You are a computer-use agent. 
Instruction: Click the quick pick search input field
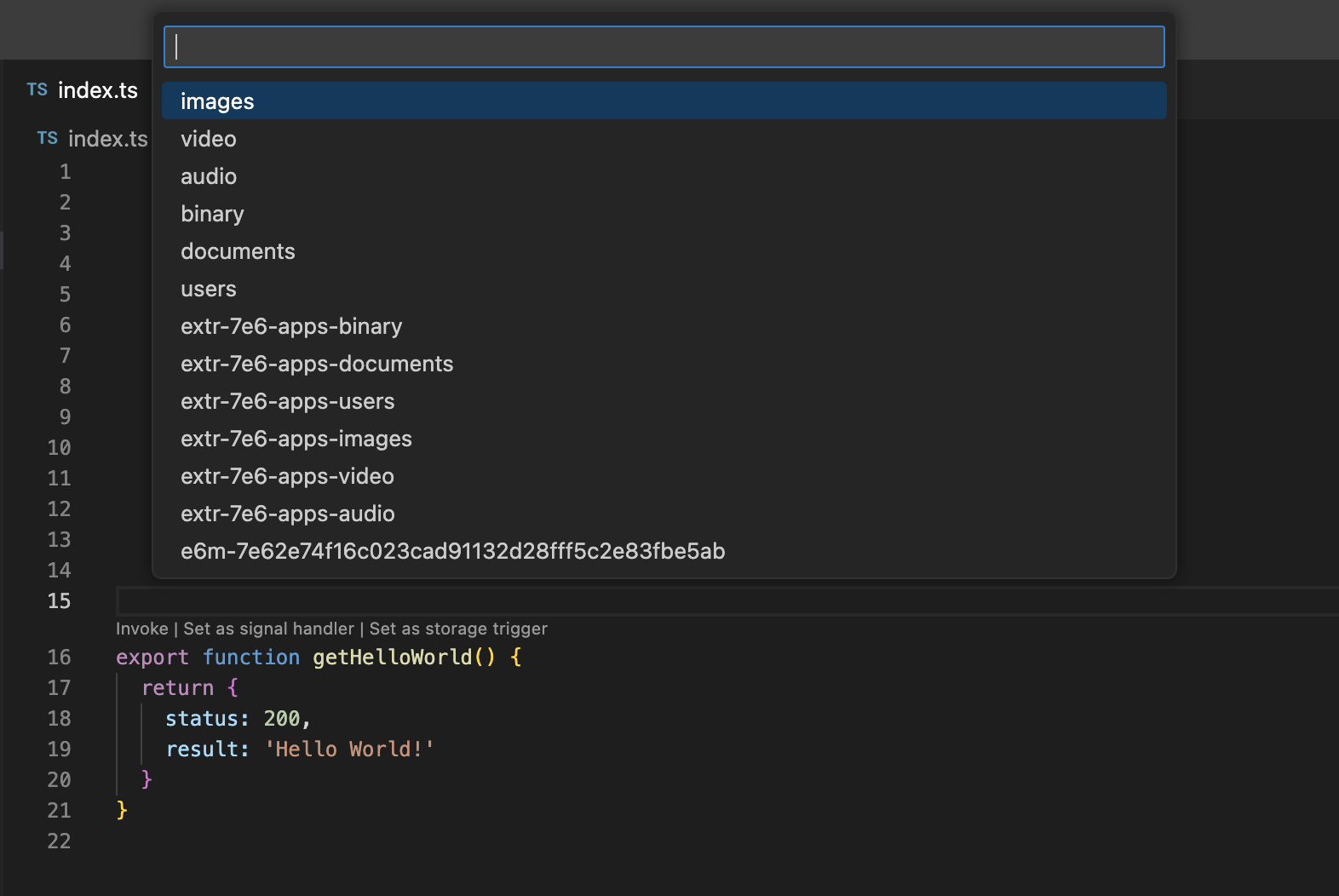[664, 47]
